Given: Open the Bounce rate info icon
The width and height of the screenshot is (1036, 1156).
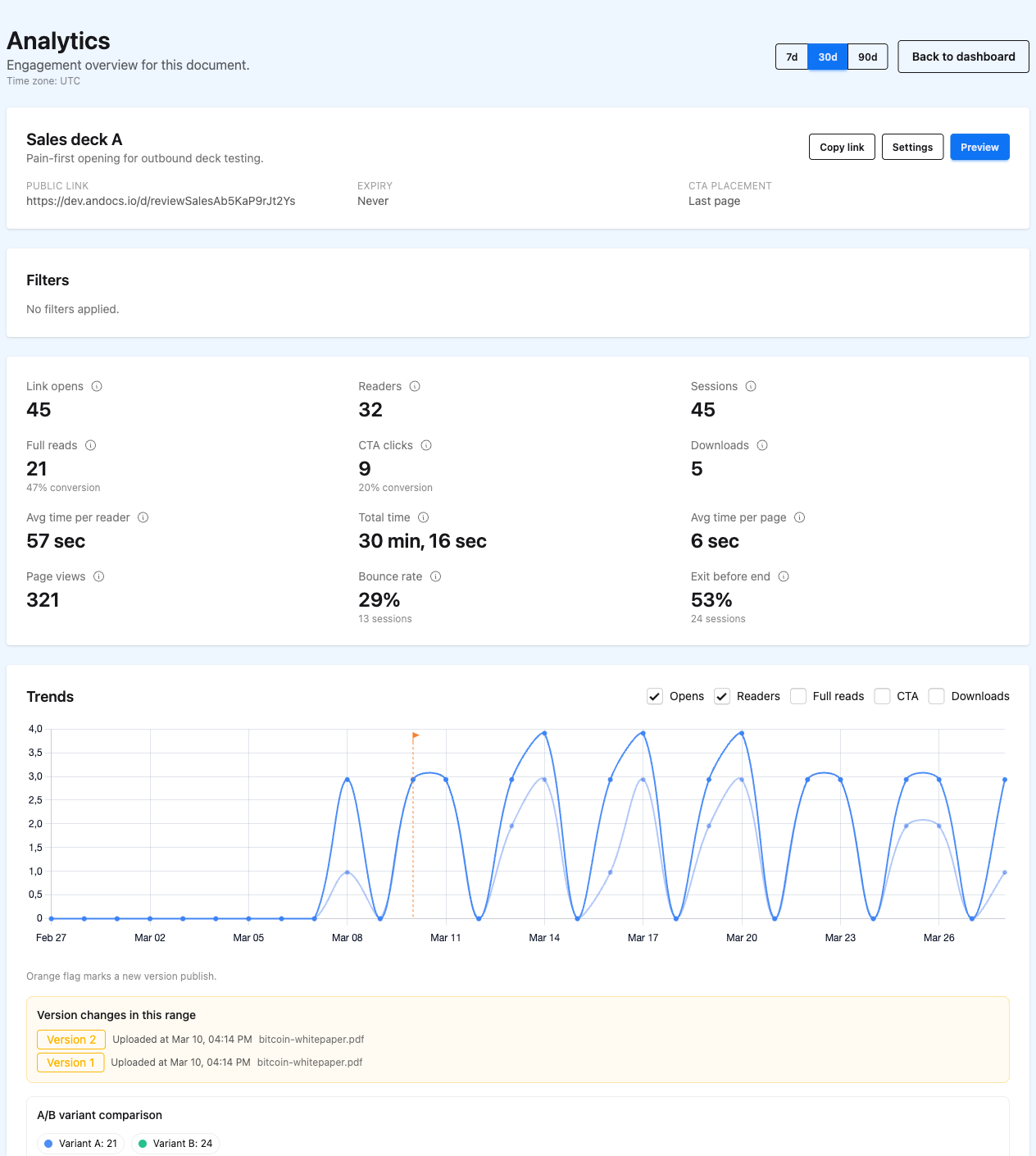Looking at the screenshot, I should (436, 576).
